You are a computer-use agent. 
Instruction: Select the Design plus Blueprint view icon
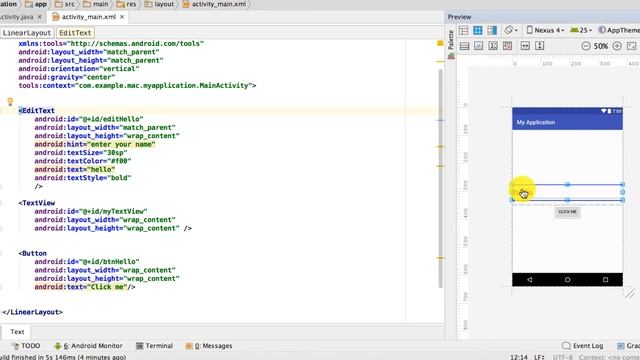pyautogui.click(x=492, y=30)
